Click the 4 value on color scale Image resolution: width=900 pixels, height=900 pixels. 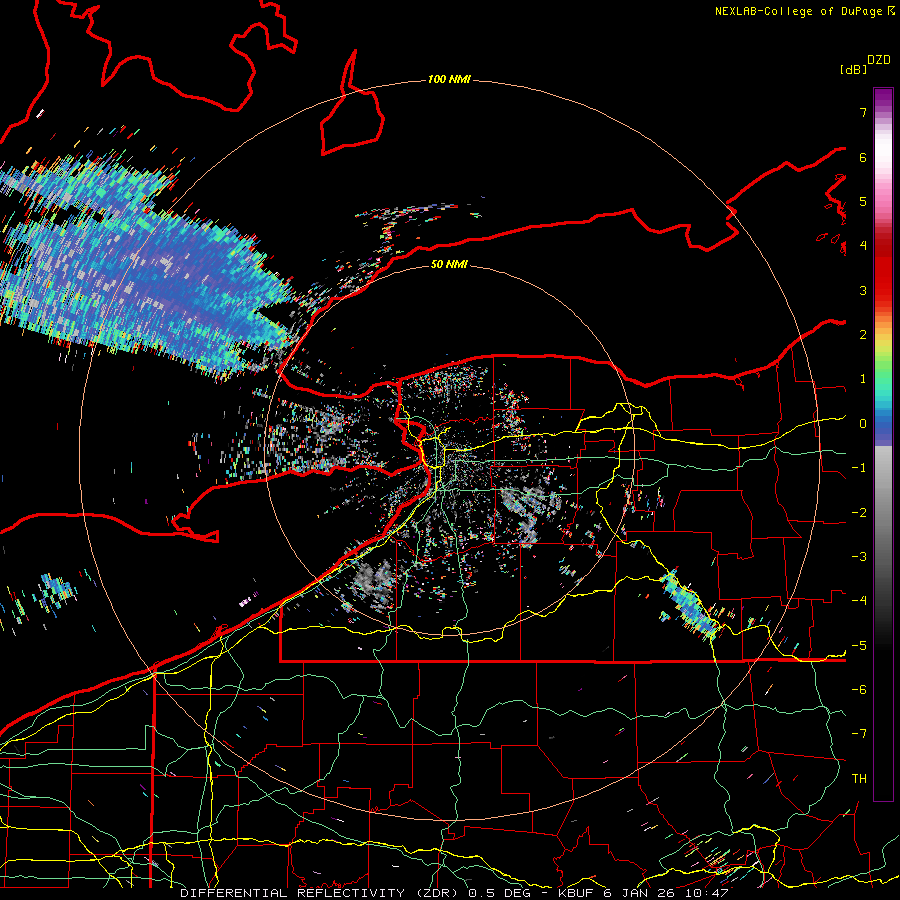863,246
